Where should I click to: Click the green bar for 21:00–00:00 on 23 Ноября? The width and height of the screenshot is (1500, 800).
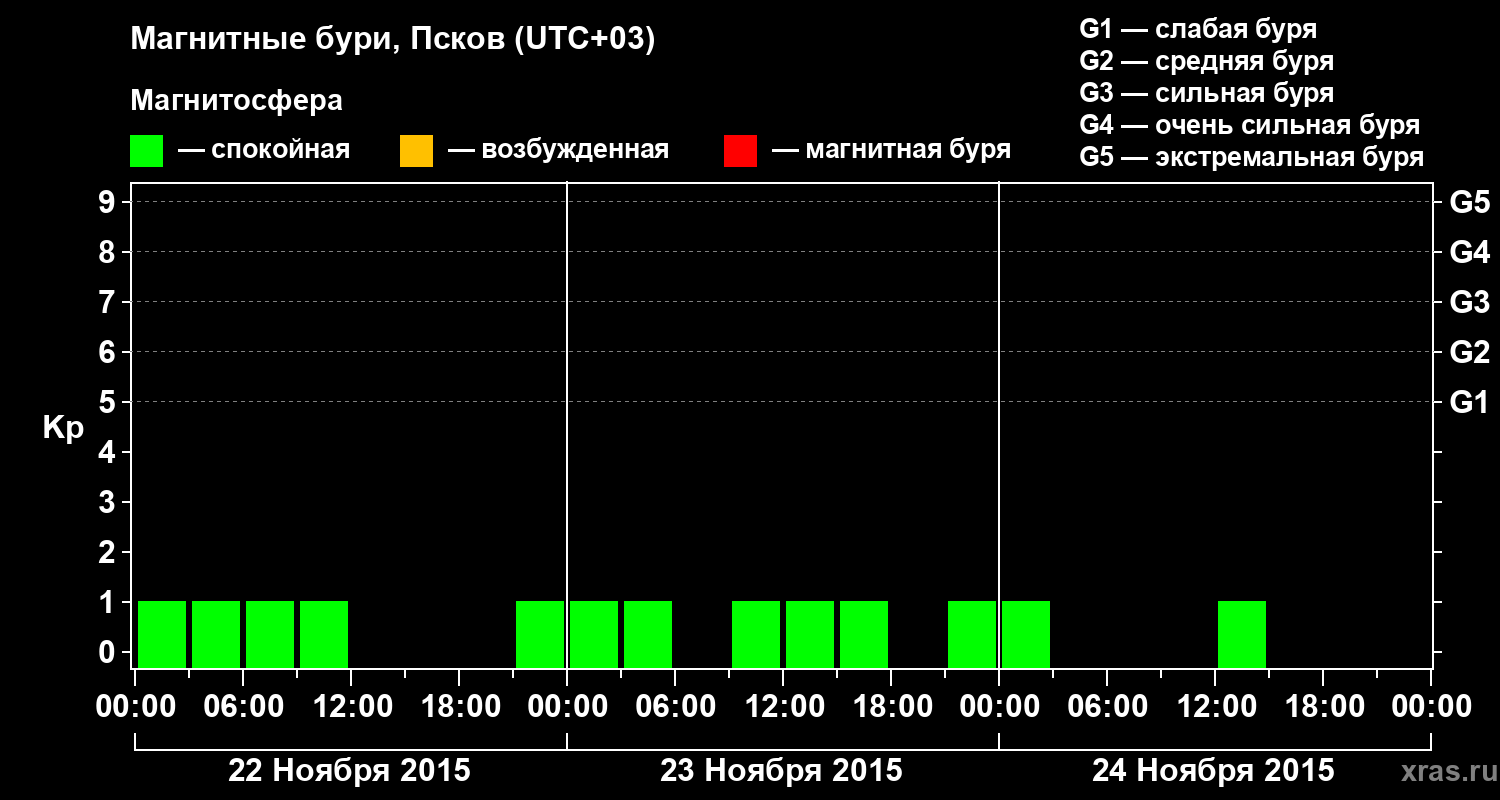pyautogui.click(x=972, y=634)
